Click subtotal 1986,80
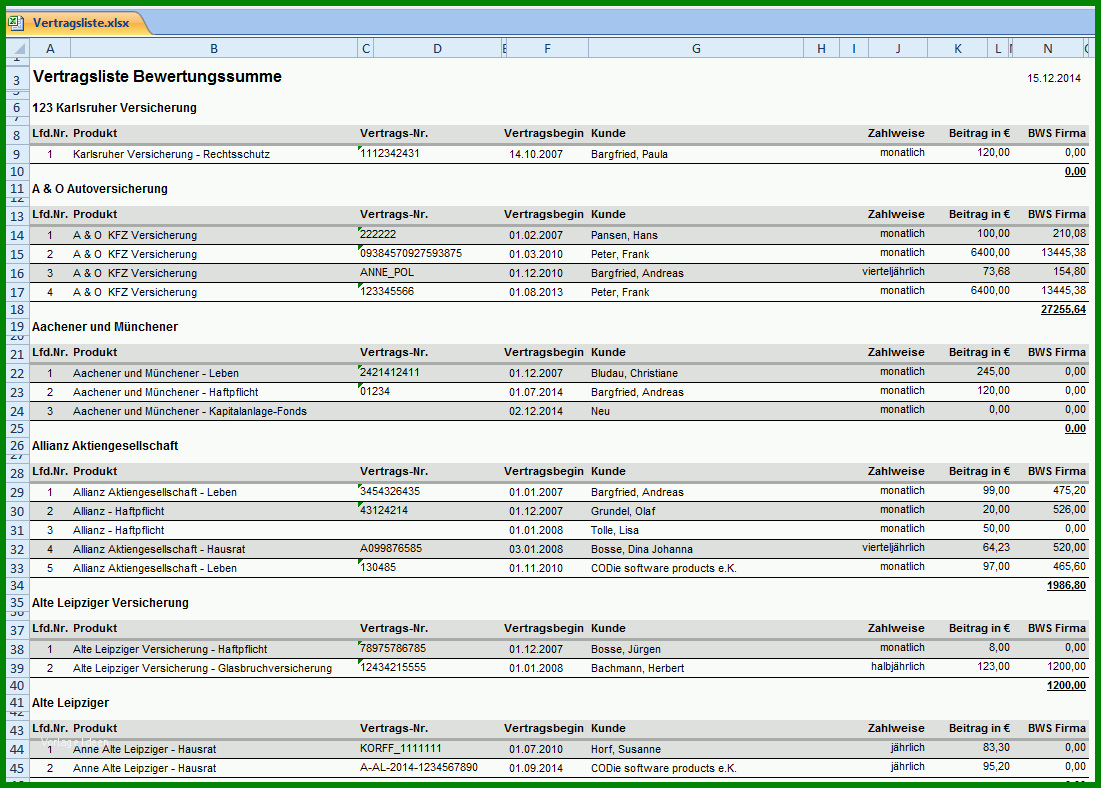 [1066, 585]
